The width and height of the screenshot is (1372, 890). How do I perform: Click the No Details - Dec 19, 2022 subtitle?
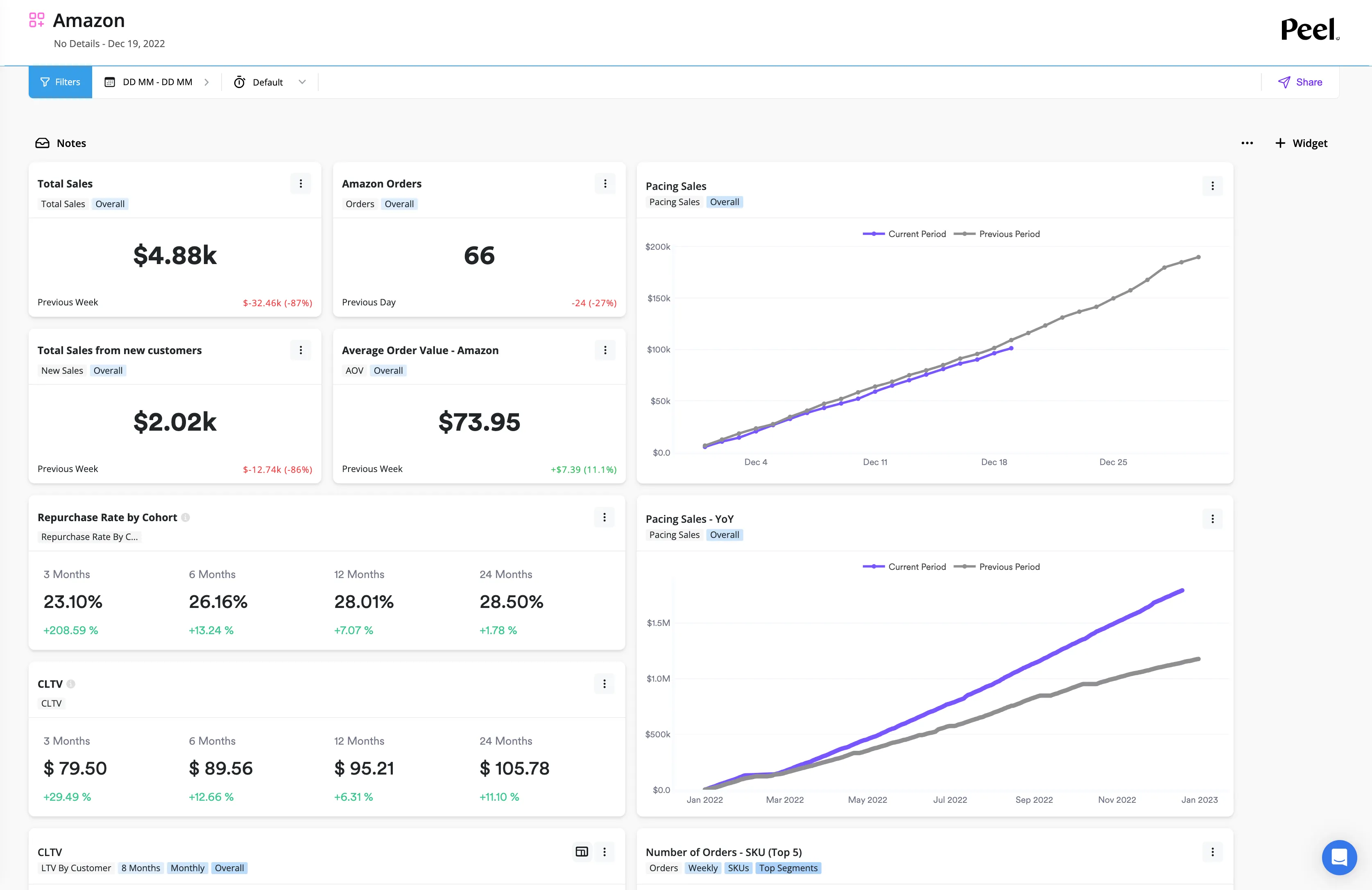point(109,44)
